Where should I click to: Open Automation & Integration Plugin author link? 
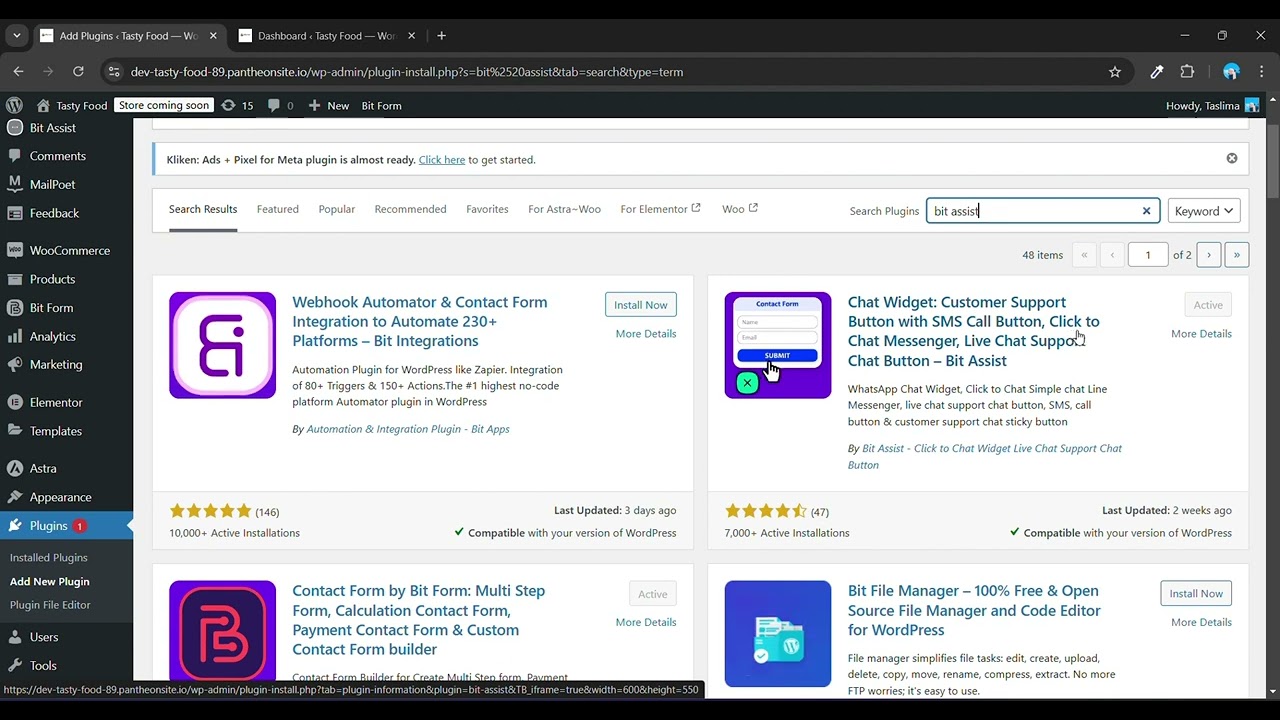408,429
